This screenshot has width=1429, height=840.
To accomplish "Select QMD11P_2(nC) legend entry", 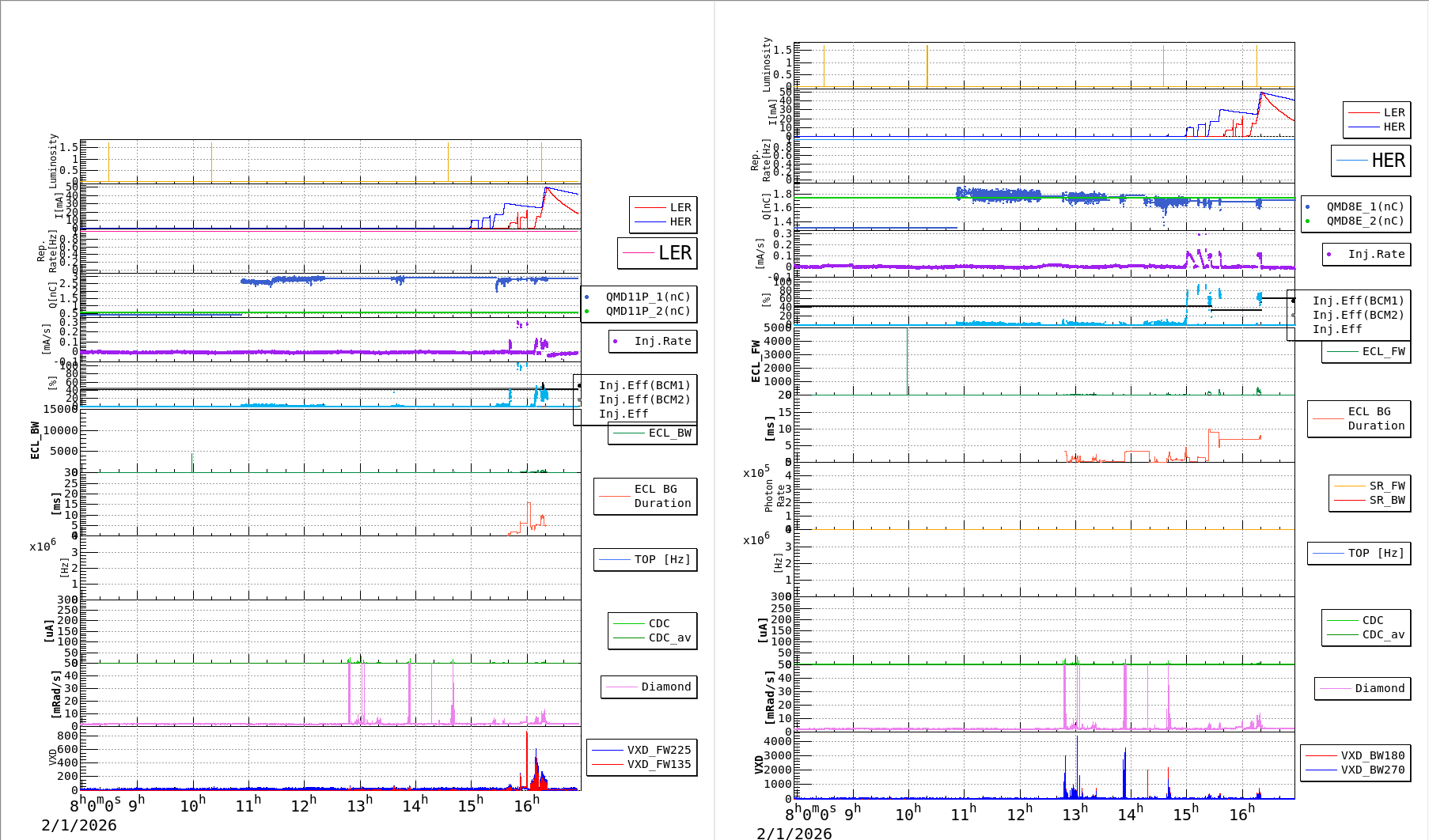I will click(647, 311).
